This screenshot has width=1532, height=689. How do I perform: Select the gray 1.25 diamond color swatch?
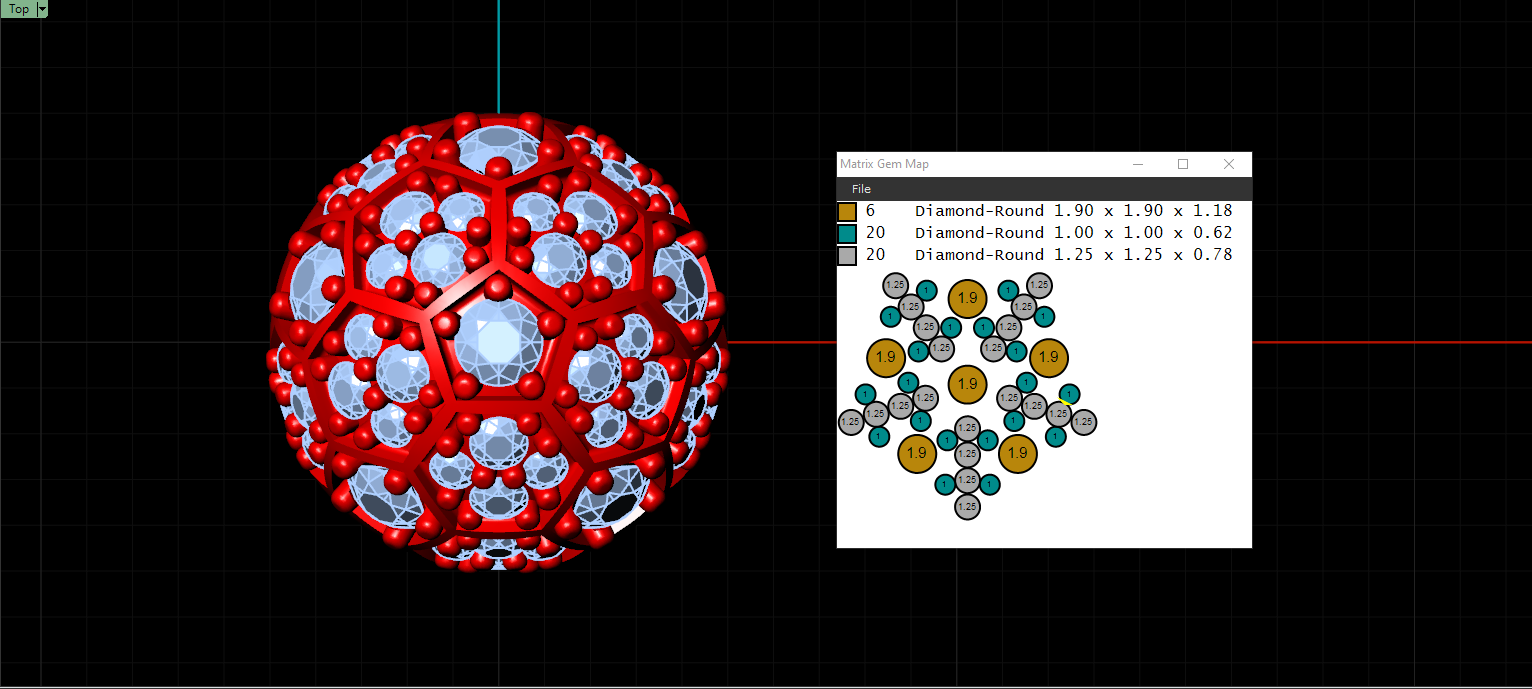pyautogui.click(x=847, y=256)
